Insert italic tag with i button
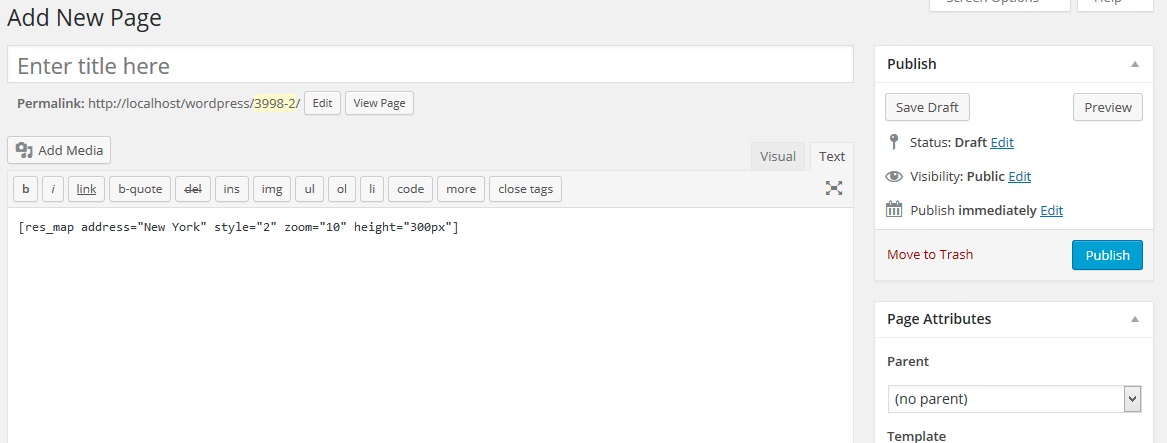The height and width of the screenshot is (443, 1167). (x=53, y=188)
